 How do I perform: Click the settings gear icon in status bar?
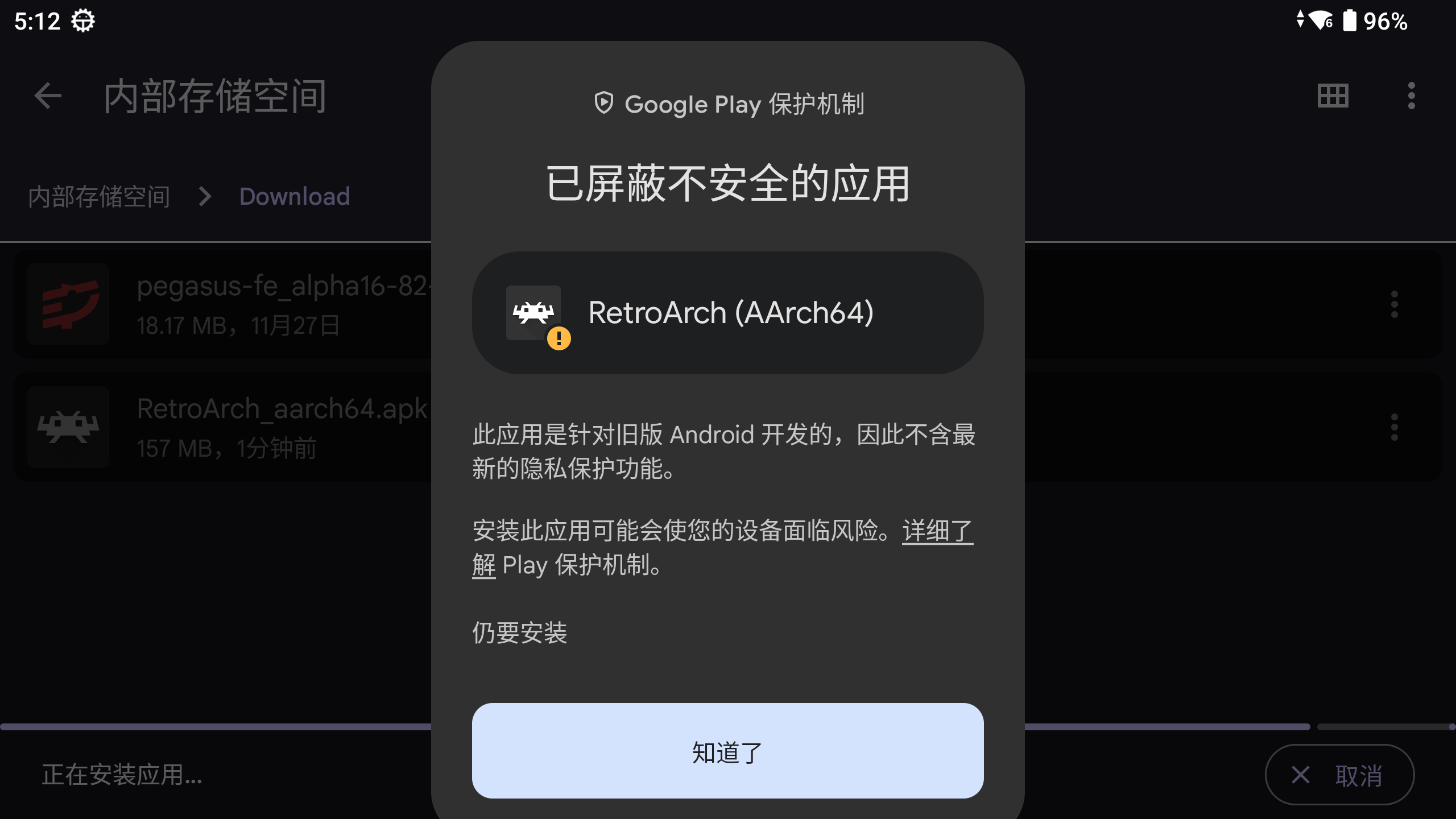click(84, 19)
